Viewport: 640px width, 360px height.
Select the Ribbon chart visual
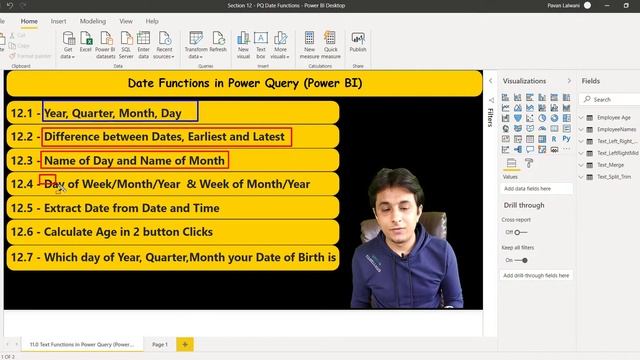pos(567,108)
